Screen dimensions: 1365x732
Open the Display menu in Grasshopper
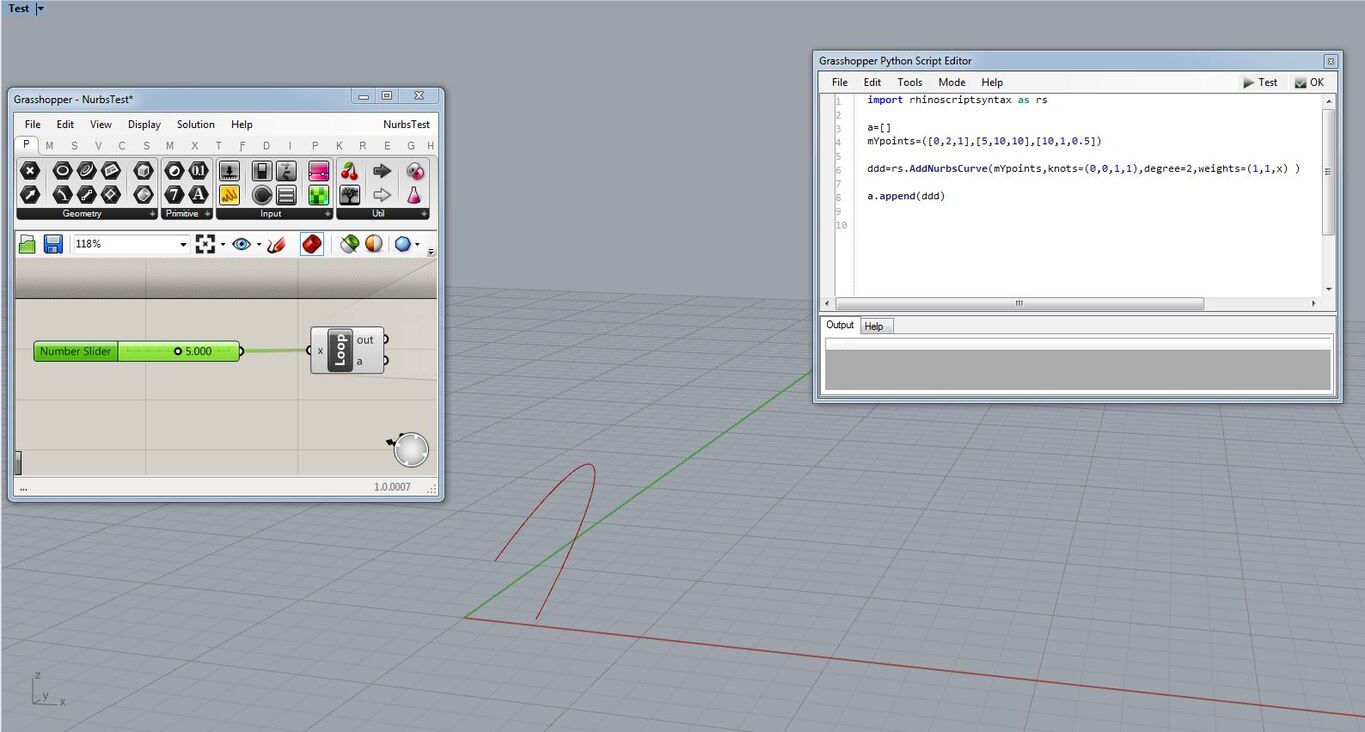144,125
